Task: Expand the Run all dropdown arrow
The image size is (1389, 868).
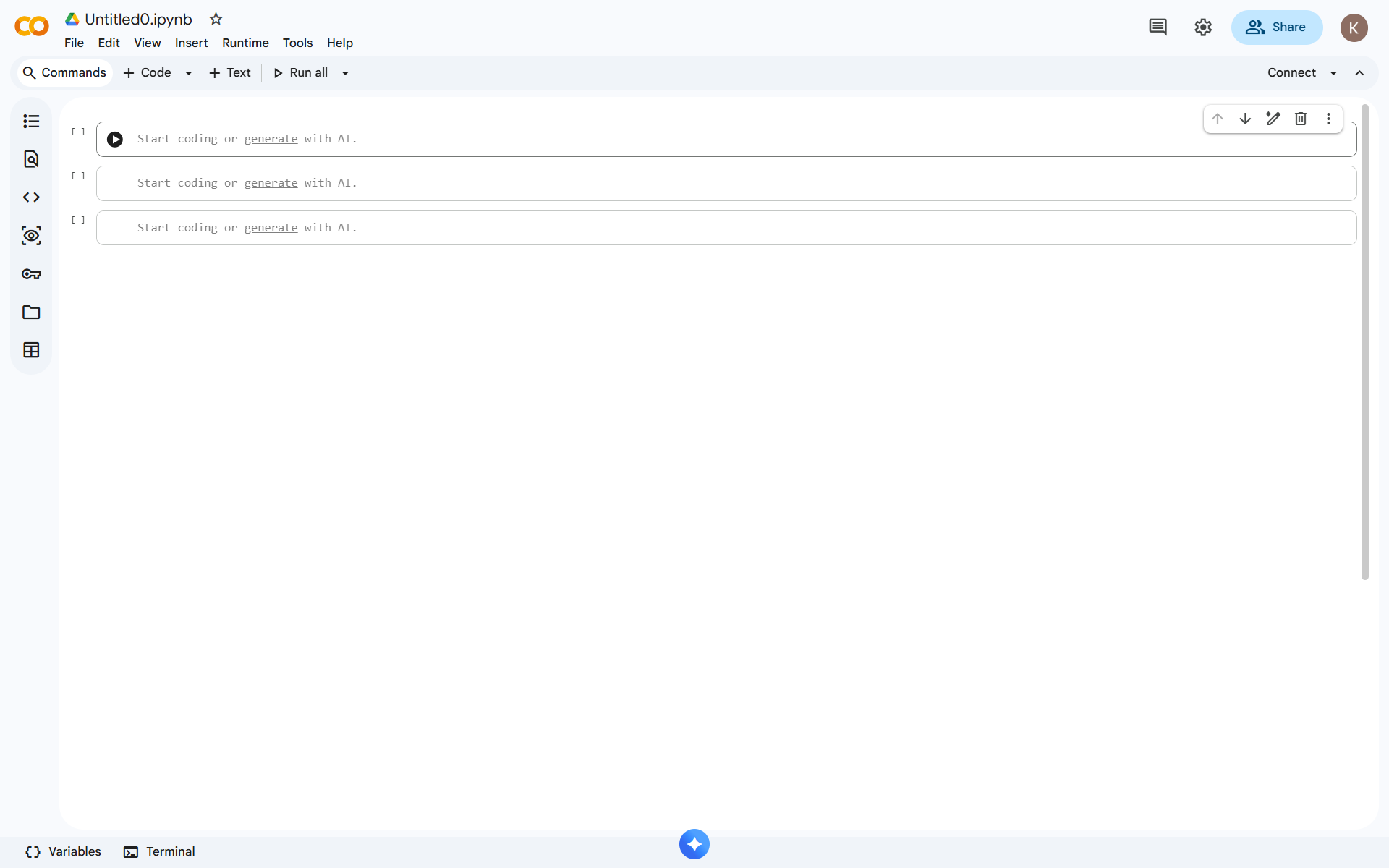Action: click(345, 73)
